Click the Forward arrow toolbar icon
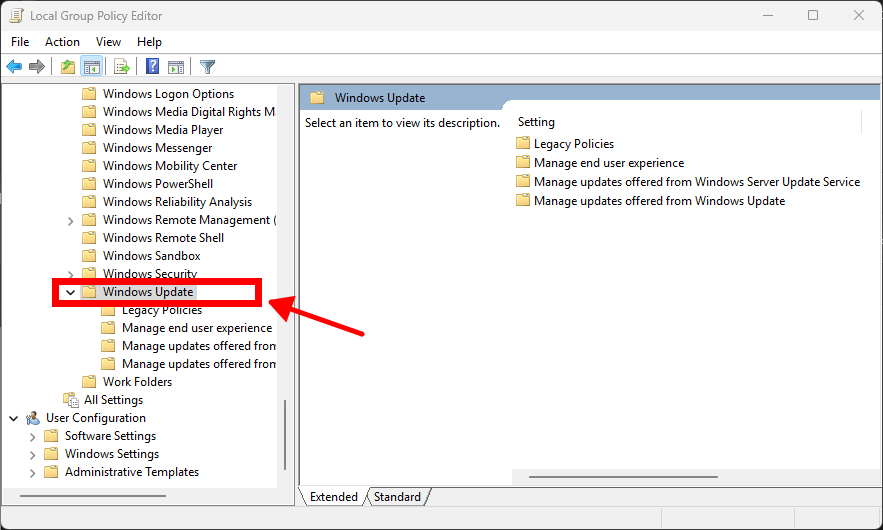The image size is (883, 530). pyautogui.click(x=37, y=67)
